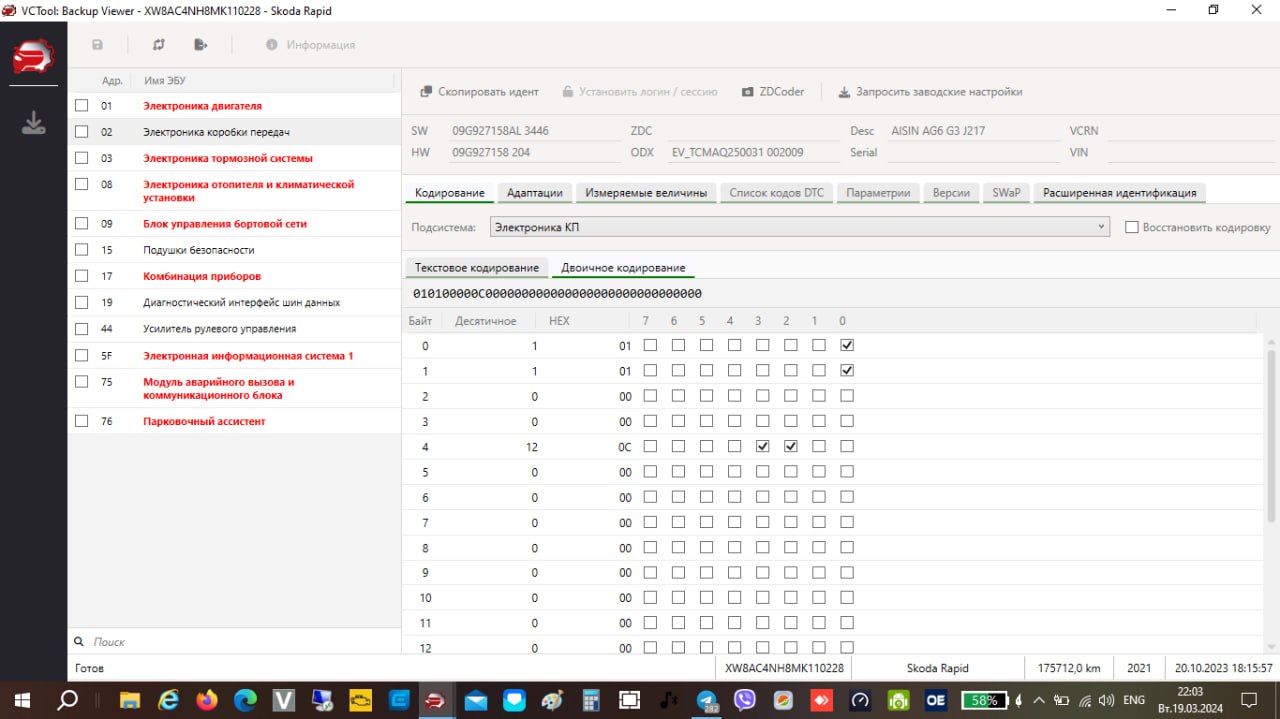Tick checkbox for 76 Парковочный ассистент
The width and height of the screenshot is (1280, 719).
(x=82, y=421)
